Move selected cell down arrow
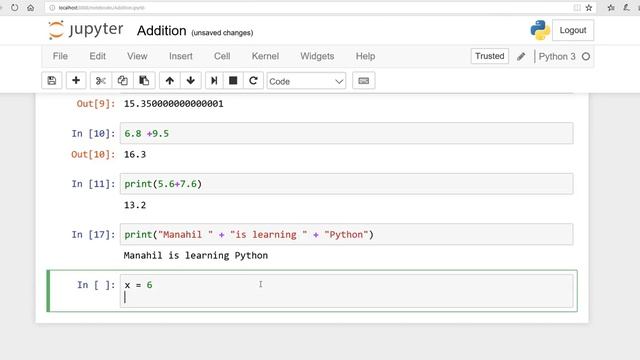The image size is (640, 360). (x=191, y=81)
